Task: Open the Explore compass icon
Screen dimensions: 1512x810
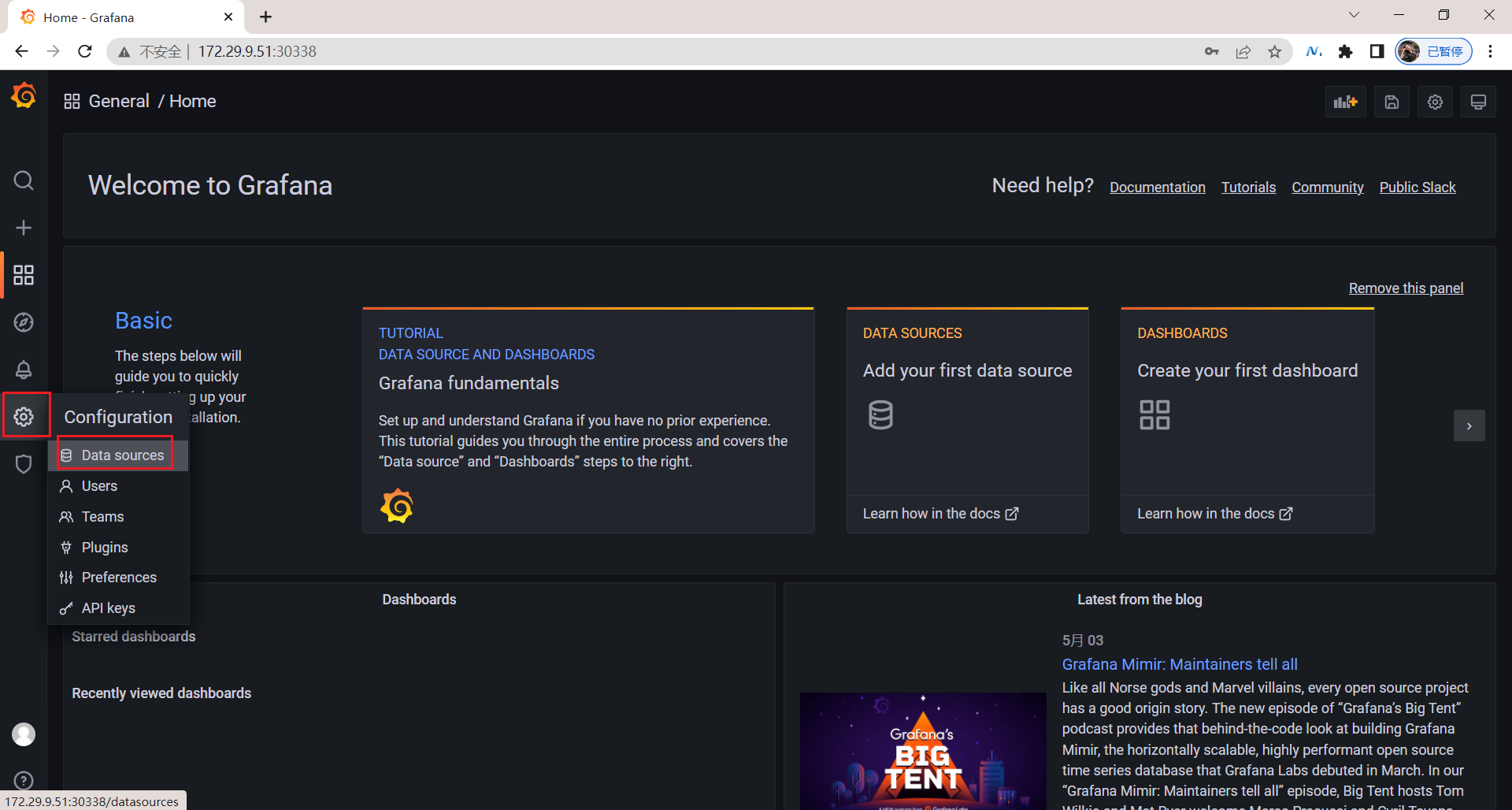Action: coord(24,322)
